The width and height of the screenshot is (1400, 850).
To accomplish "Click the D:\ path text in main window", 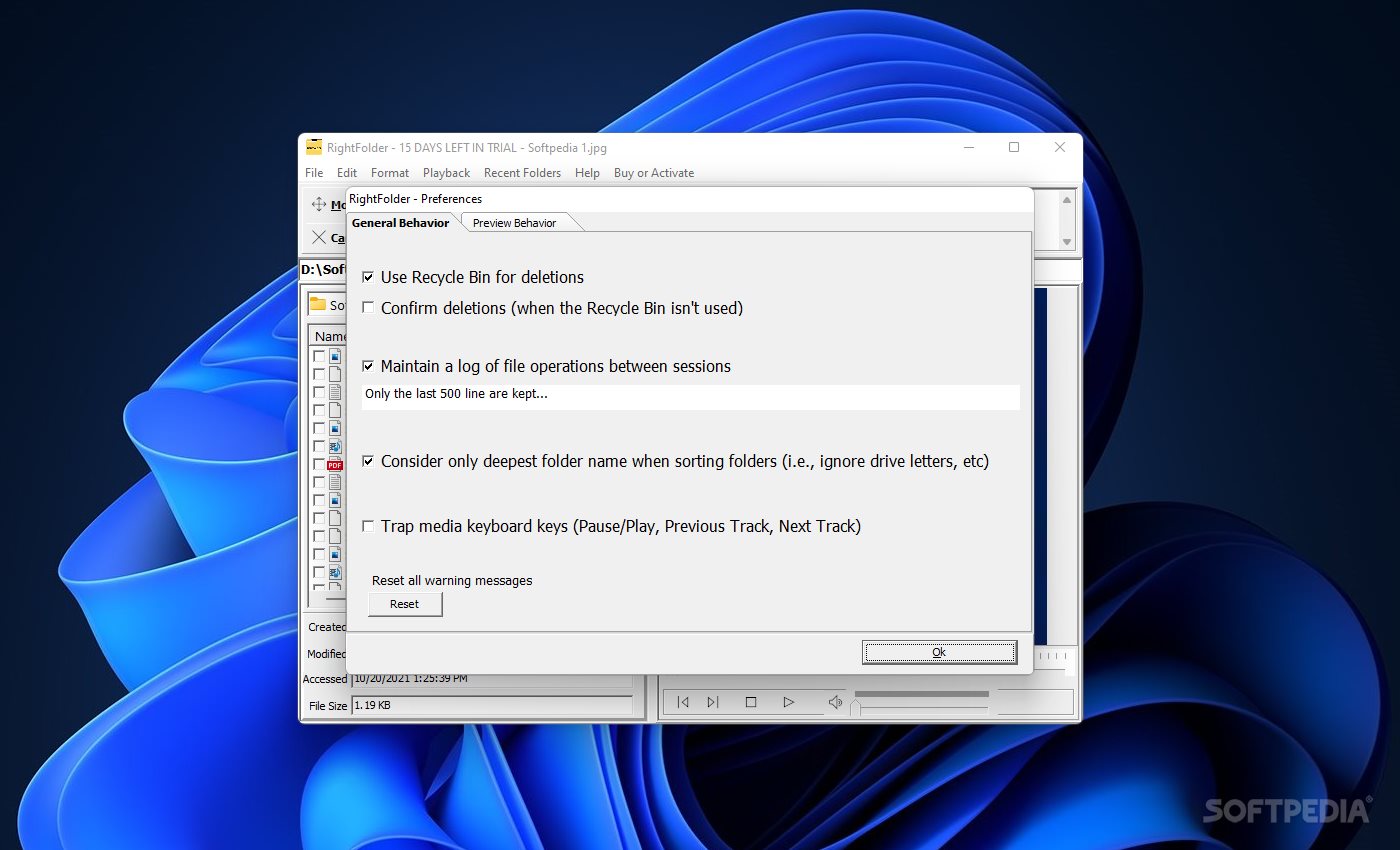I will point(323,270).
